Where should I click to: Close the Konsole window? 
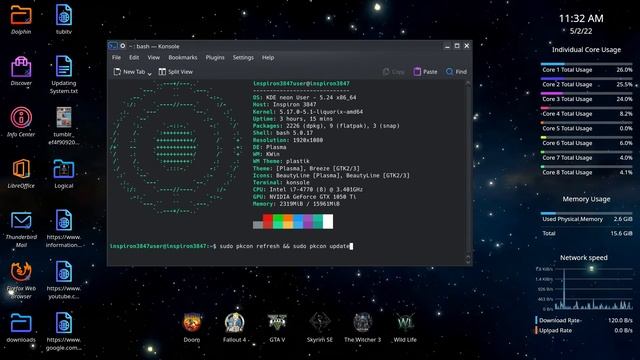pyautogui.click(x=467, y=46)
